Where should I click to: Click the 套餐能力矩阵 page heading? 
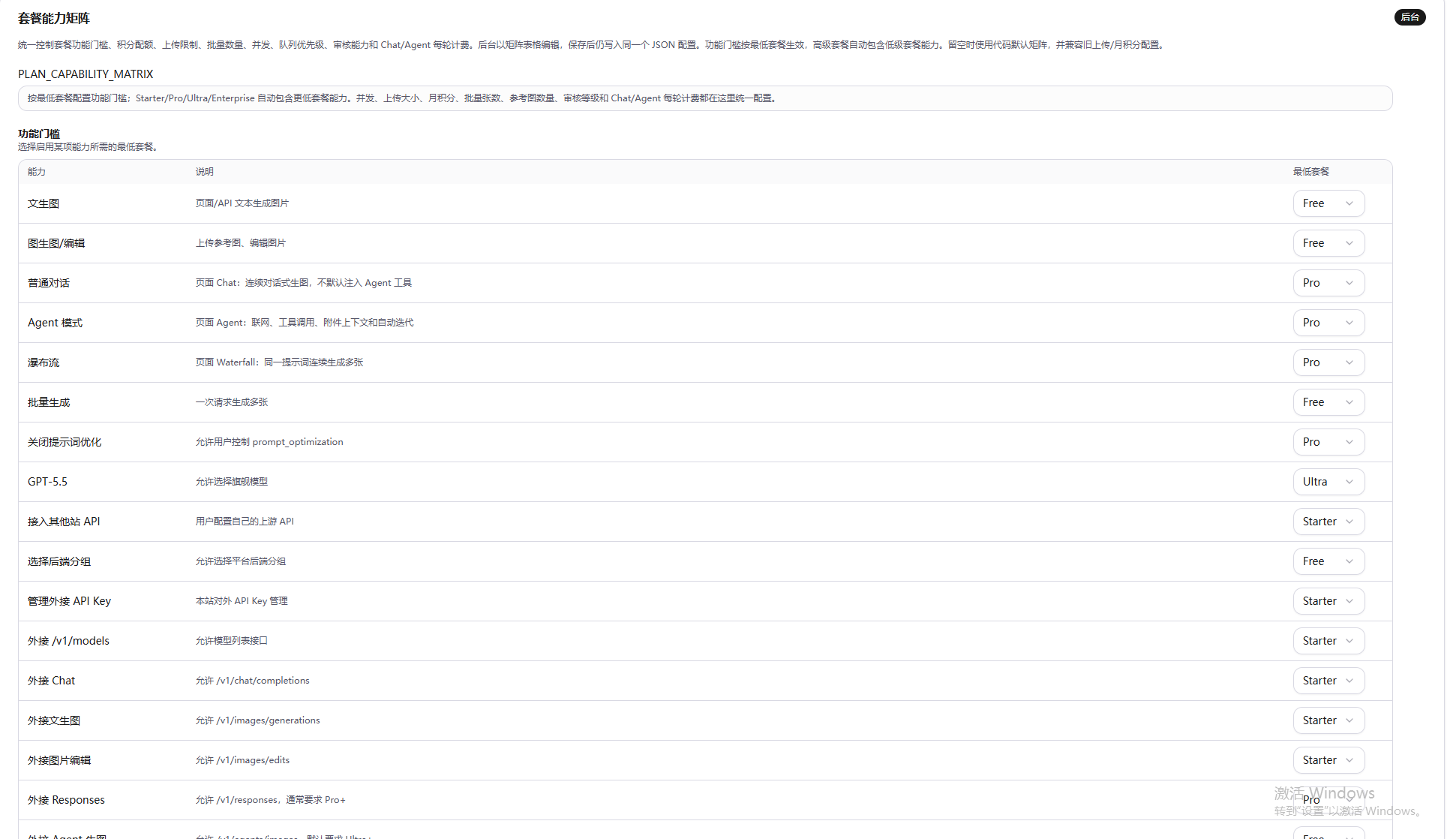(54, 18)
